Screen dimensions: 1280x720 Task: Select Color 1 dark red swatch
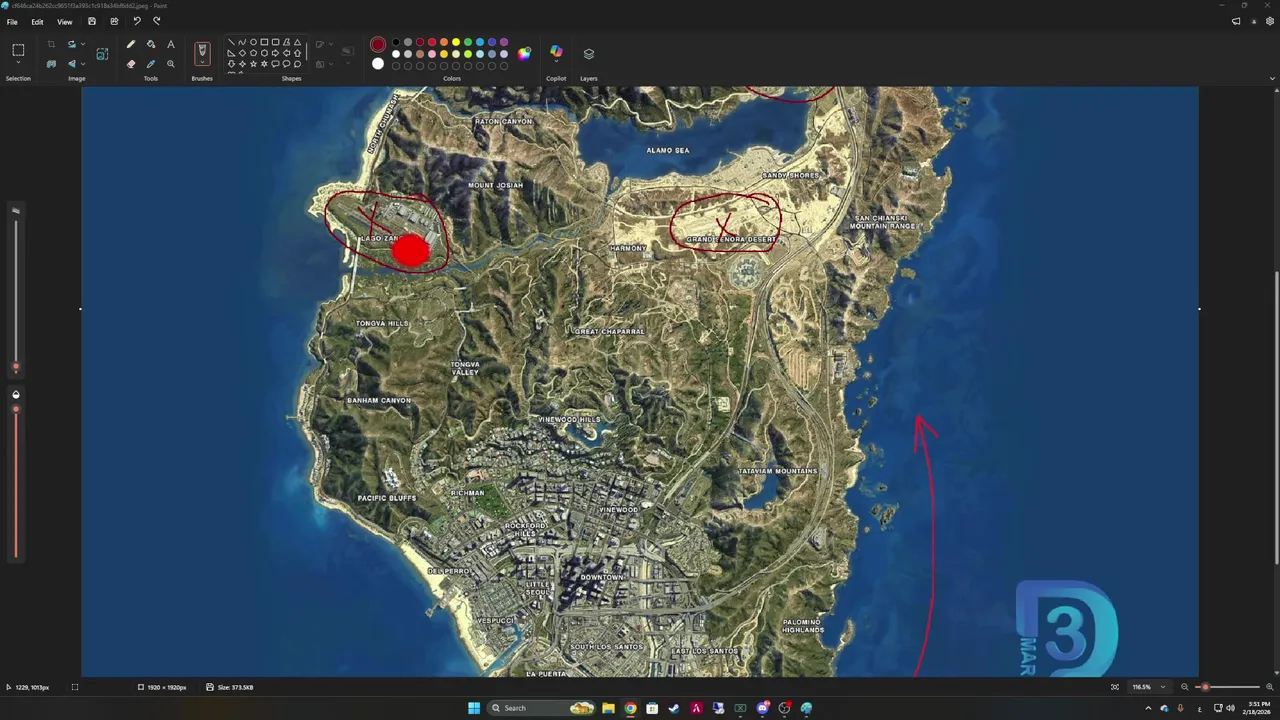(x=378, y=44)
